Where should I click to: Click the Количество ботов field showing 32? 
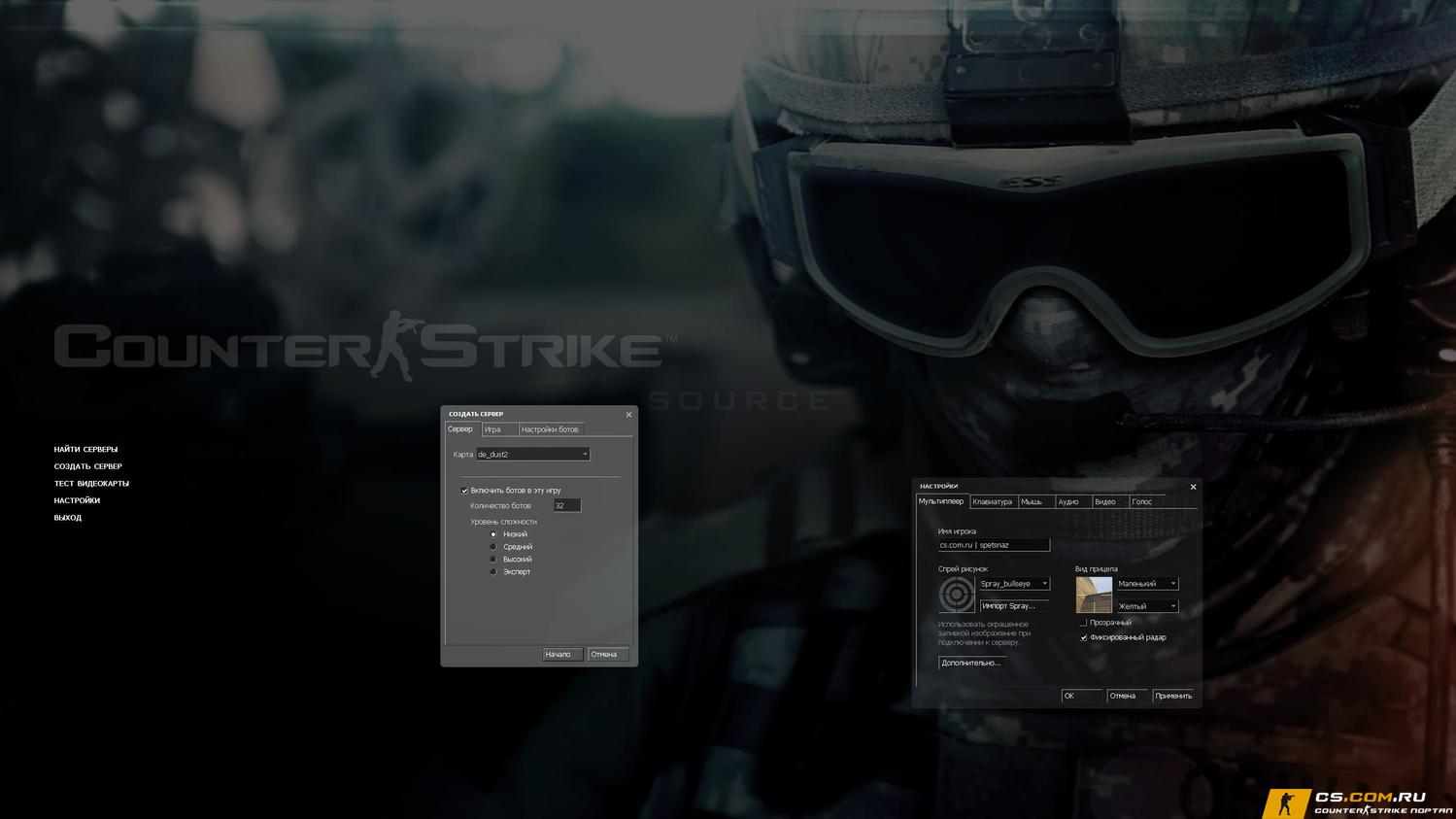pos(567,505)
